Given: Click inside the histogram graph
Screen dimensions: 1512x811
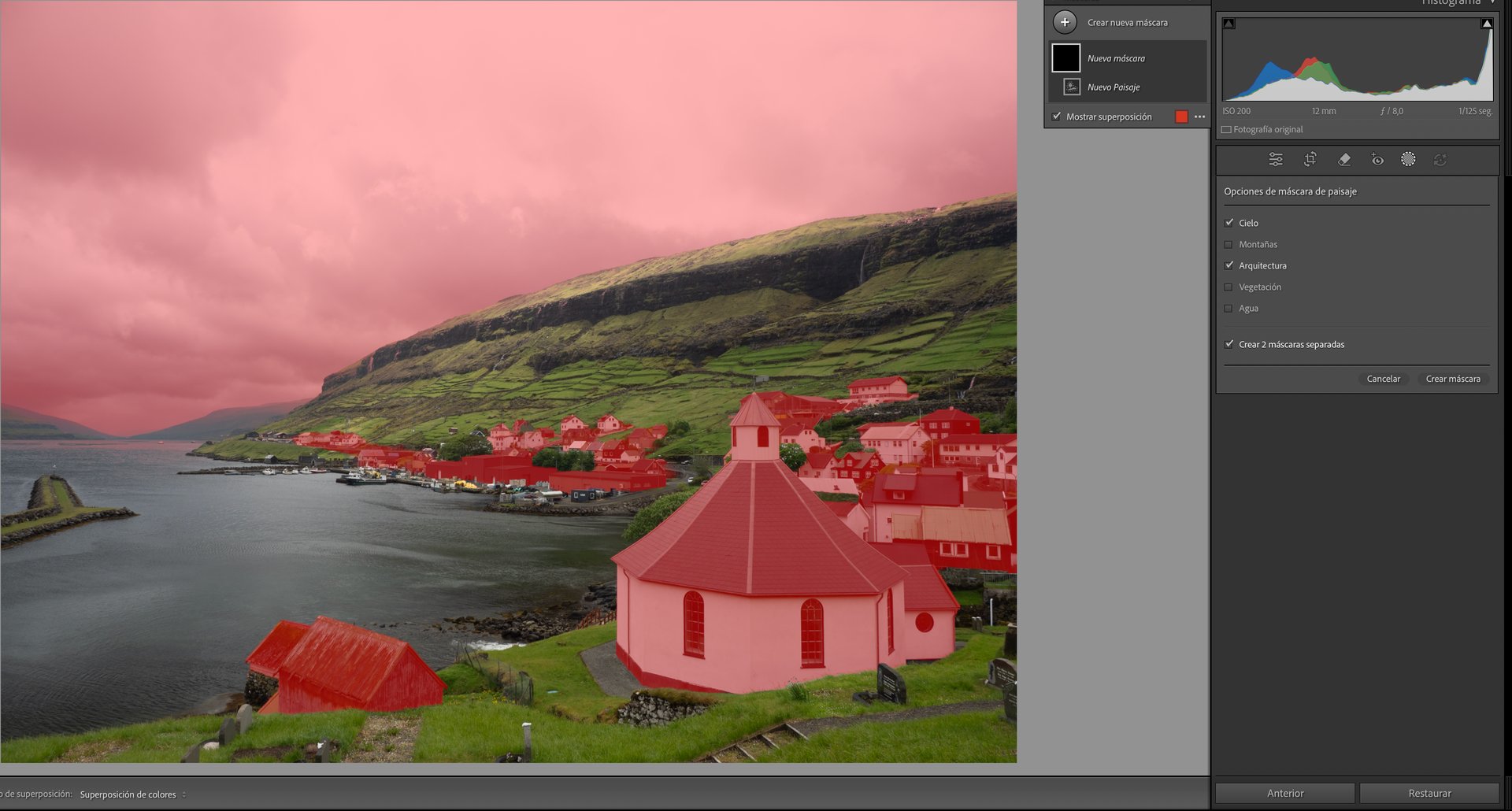Looking at the screenshot, I should coord(1358,59).
